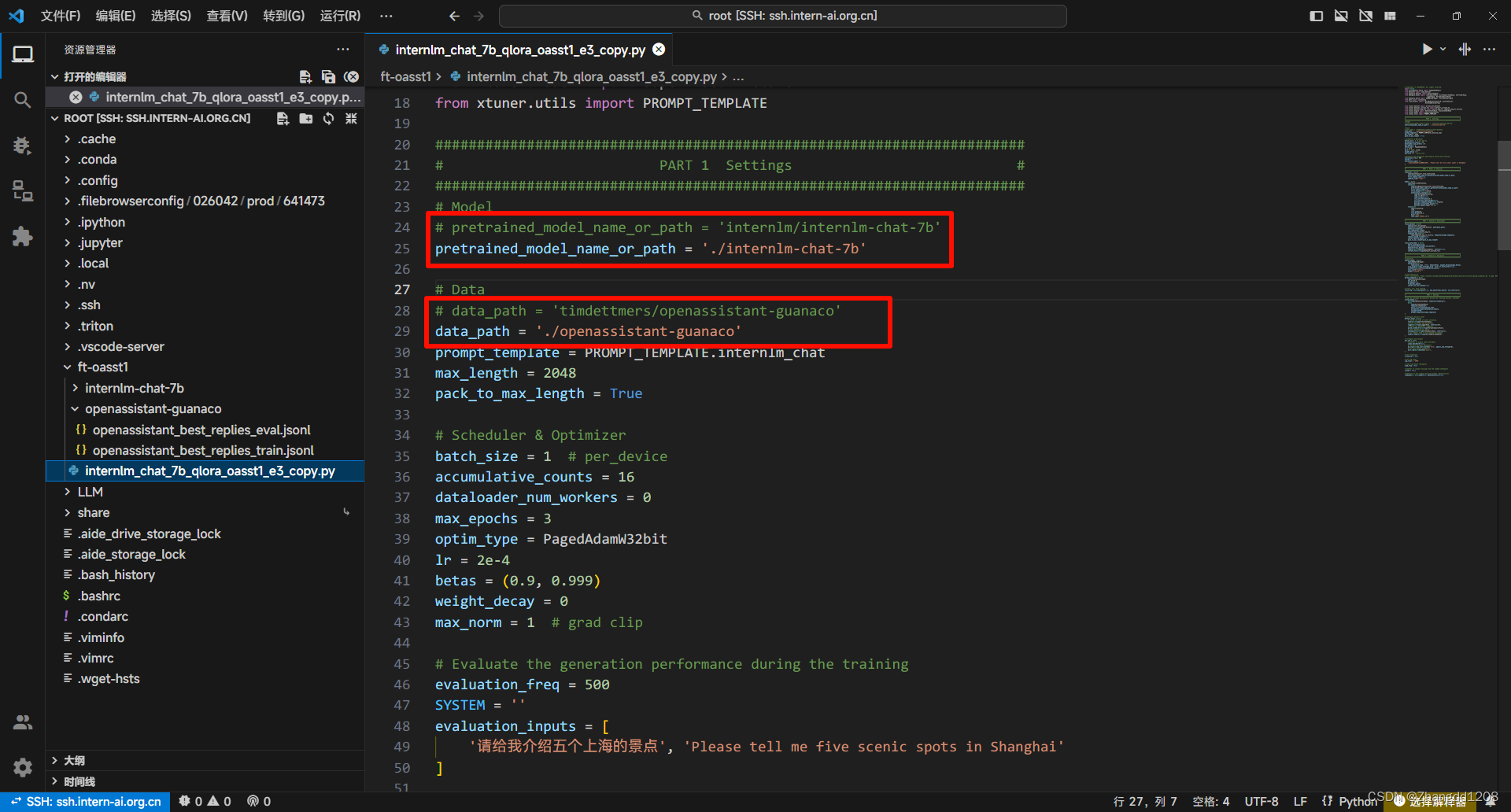Open Accounts menu in activity bar

[x=23, y=722]
